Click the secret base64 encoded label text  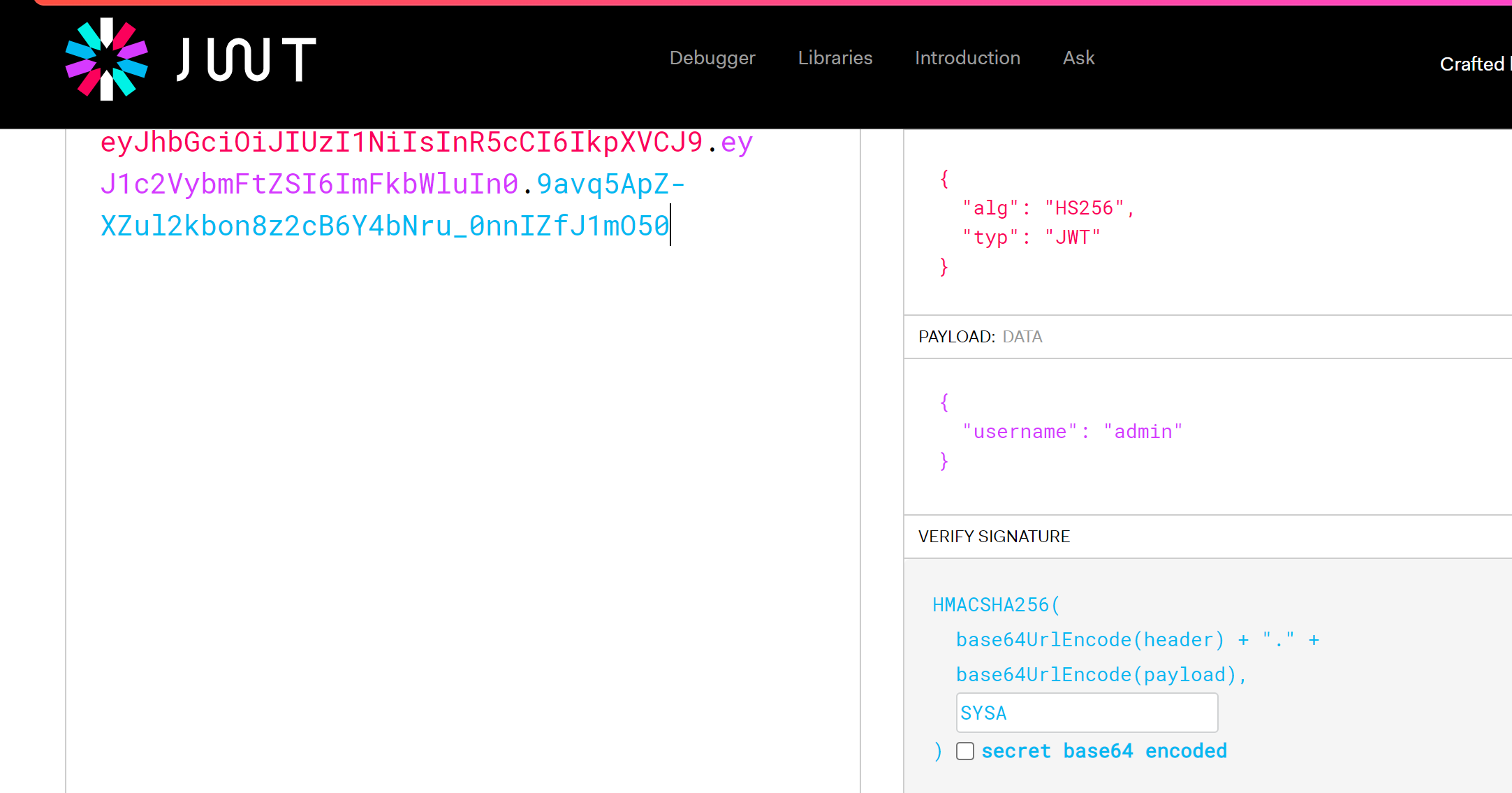click(x=1103, y=751)
